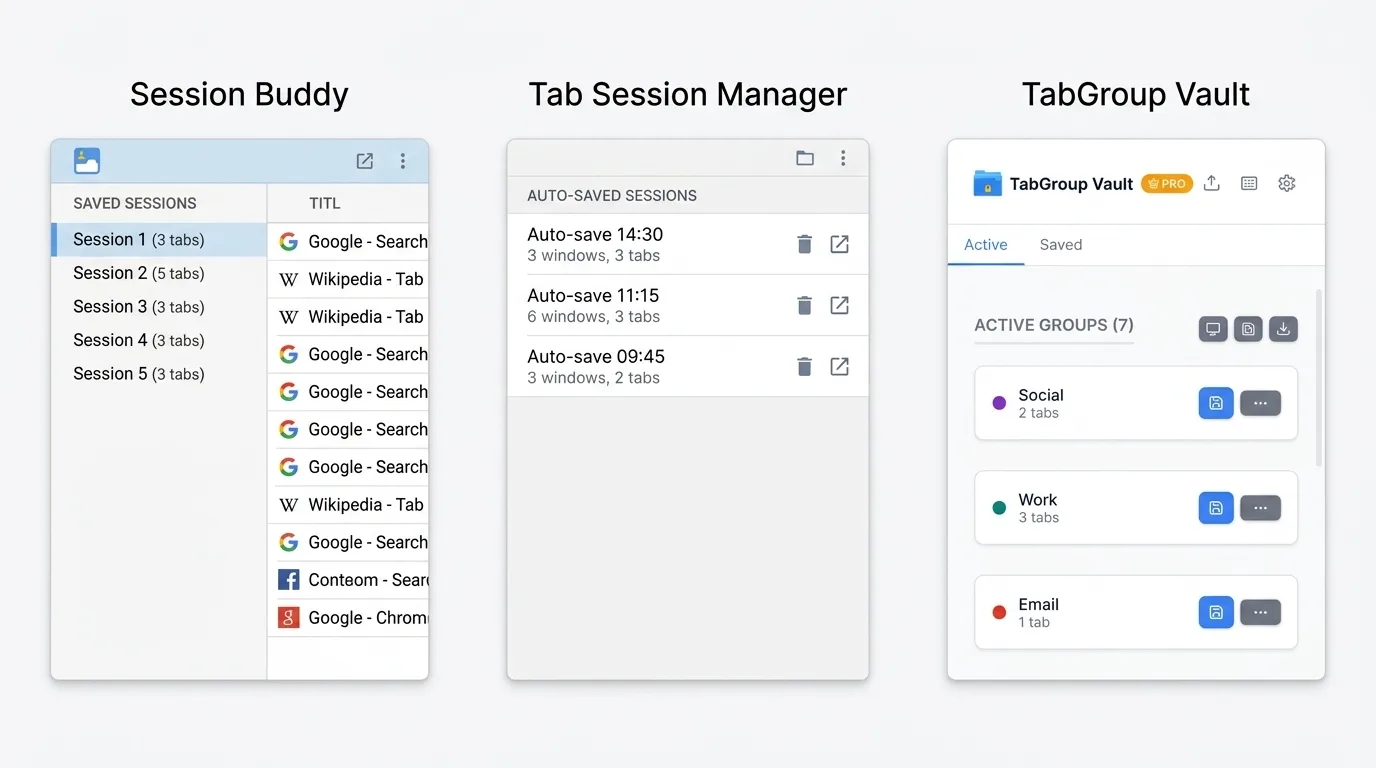Viewport: 1376px width, 768px height.
Task: Click the Facebook favicon beside Conteom row
Action: [x=289, y=580]
